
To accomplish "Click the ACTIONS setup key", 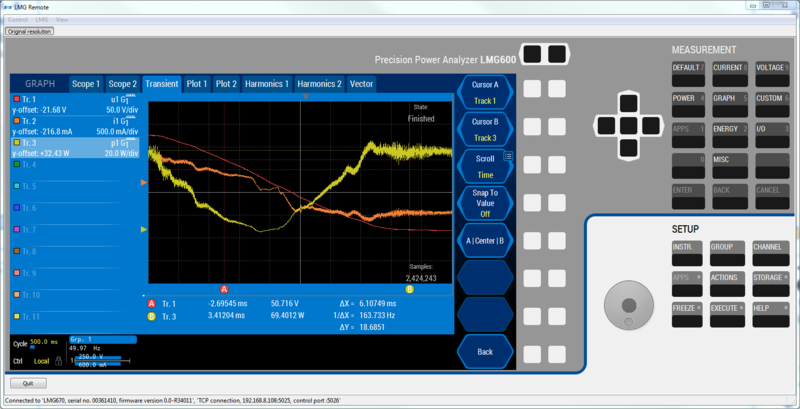I will pyautogui.click(x=728, y=285).
